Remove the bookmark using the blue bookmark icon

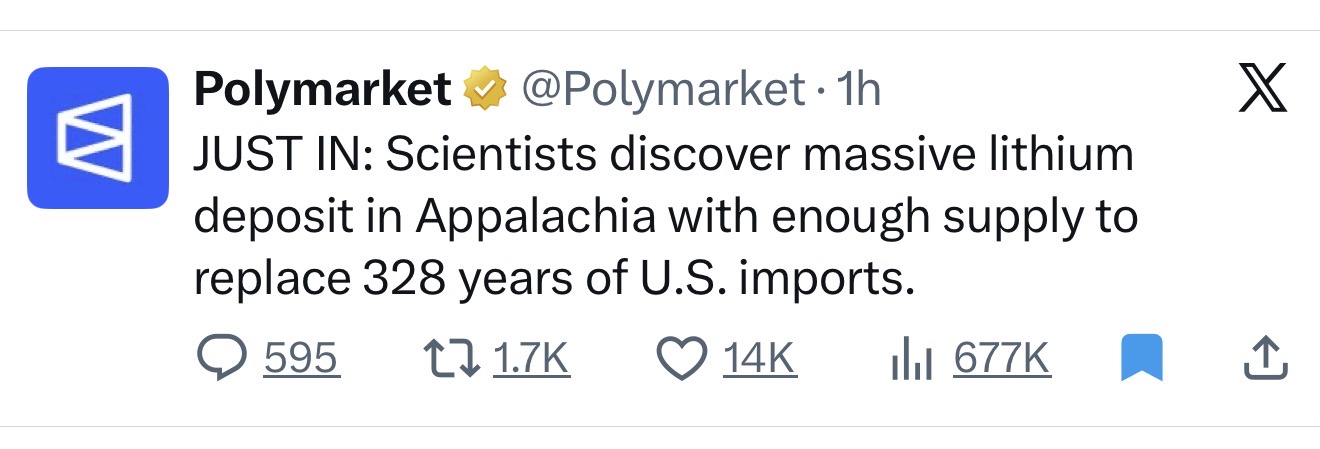point(1140,359)
